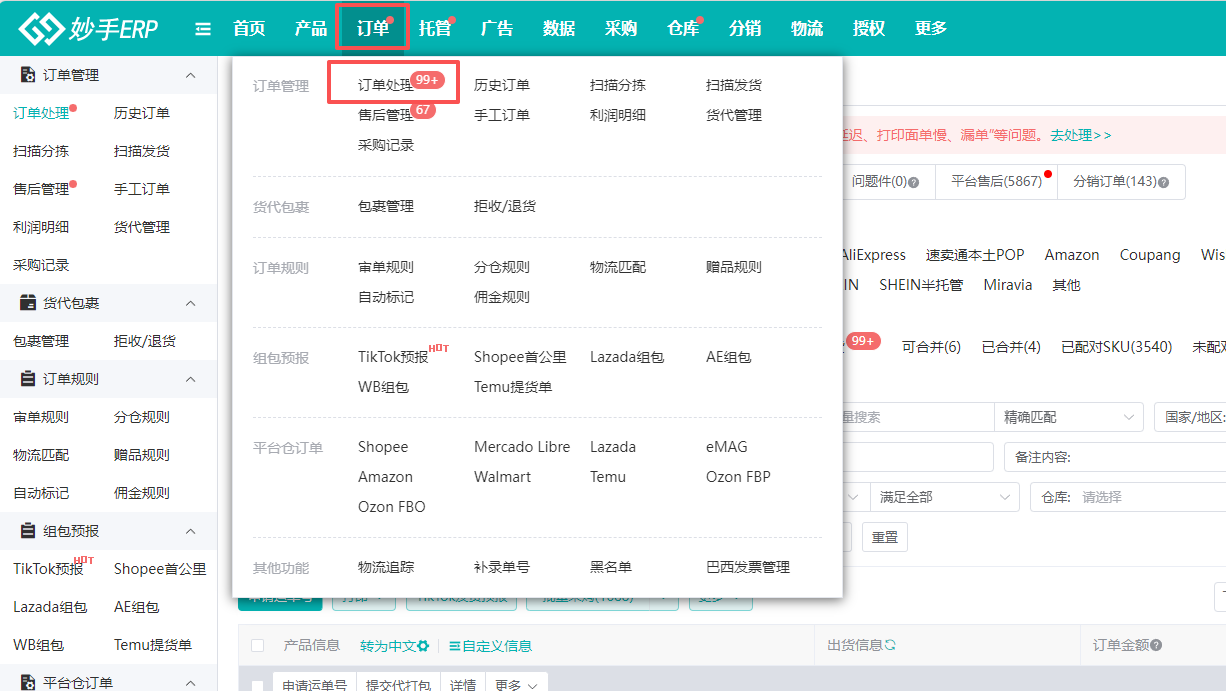Image resolution: width=1226 pixels, height=691 pixels.
Task: Collapse the 订单管理 sidebar section chevron
Action: coord(189,74)
